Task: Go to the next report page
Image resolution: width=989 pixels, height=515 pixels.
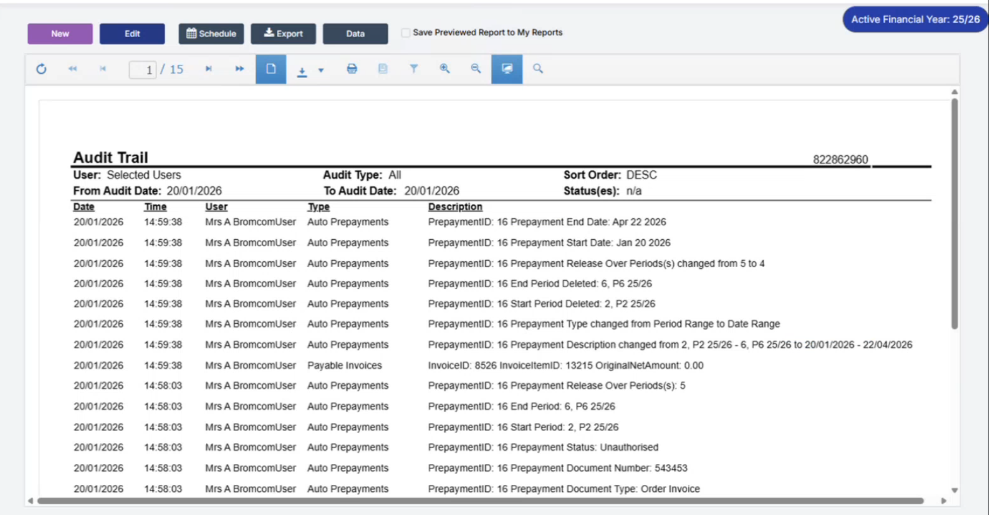Action: [x=208, y=69]
